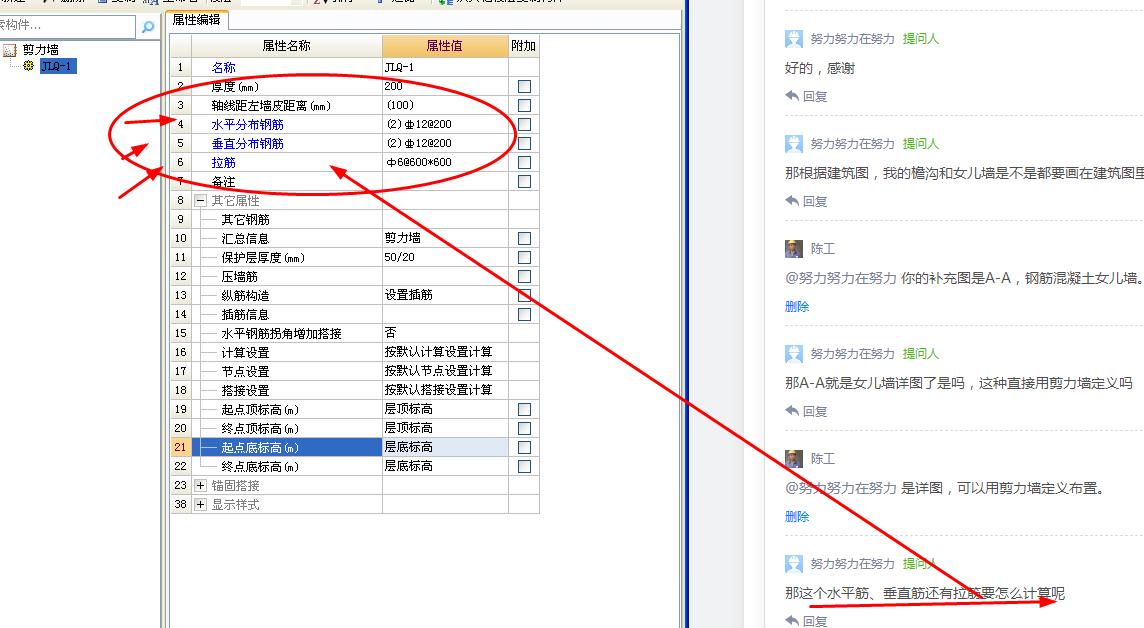
Task: Toggle 保护层厚度 附加 checkbox
Action: [524, 257]
